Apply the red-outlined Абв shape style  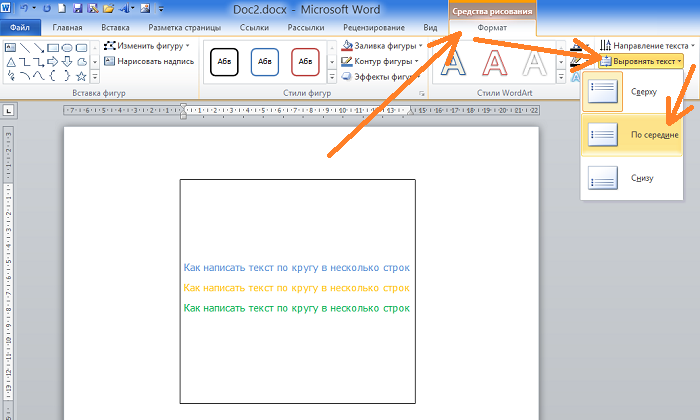pyautogui.click(x=305, y=62)
